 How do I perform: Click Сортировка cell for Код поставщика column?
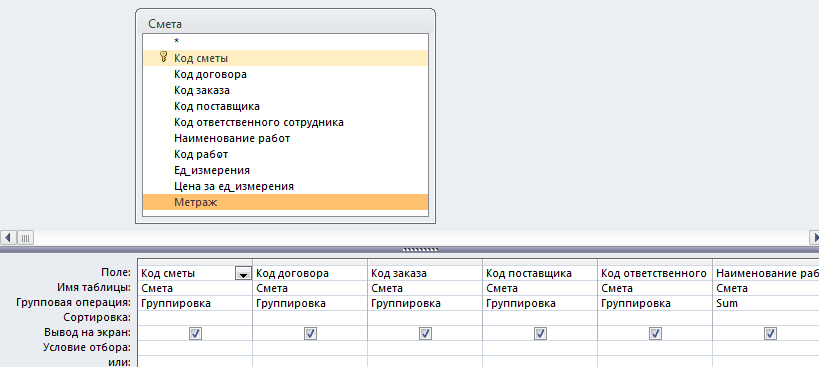point(540,318)
